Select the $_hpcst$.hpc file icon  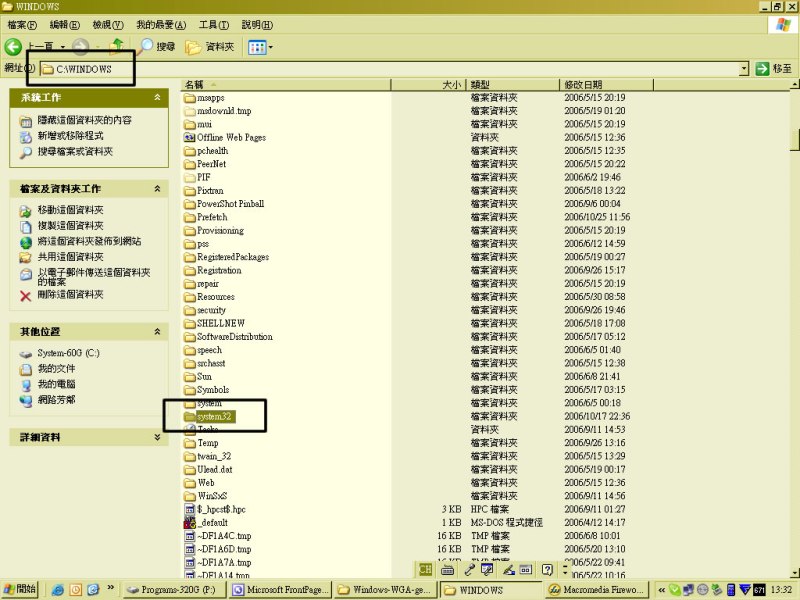190,509
